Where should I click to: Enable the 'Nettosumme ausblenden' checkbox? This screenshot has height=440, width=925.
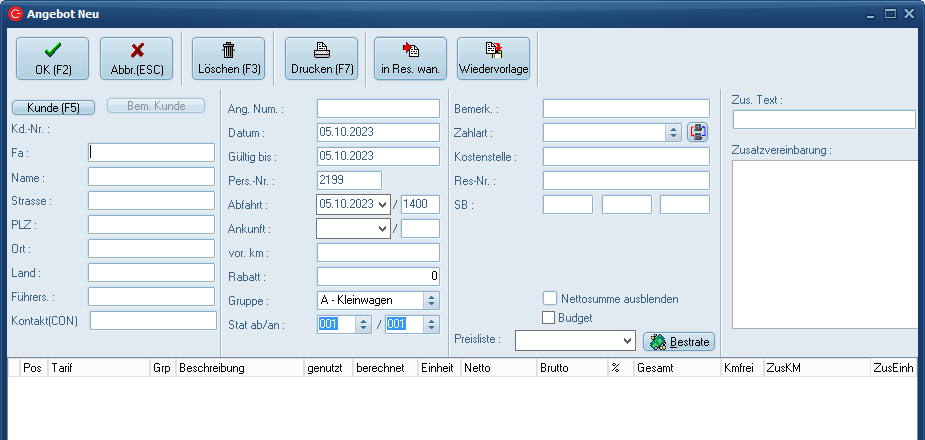click(550, 298)
